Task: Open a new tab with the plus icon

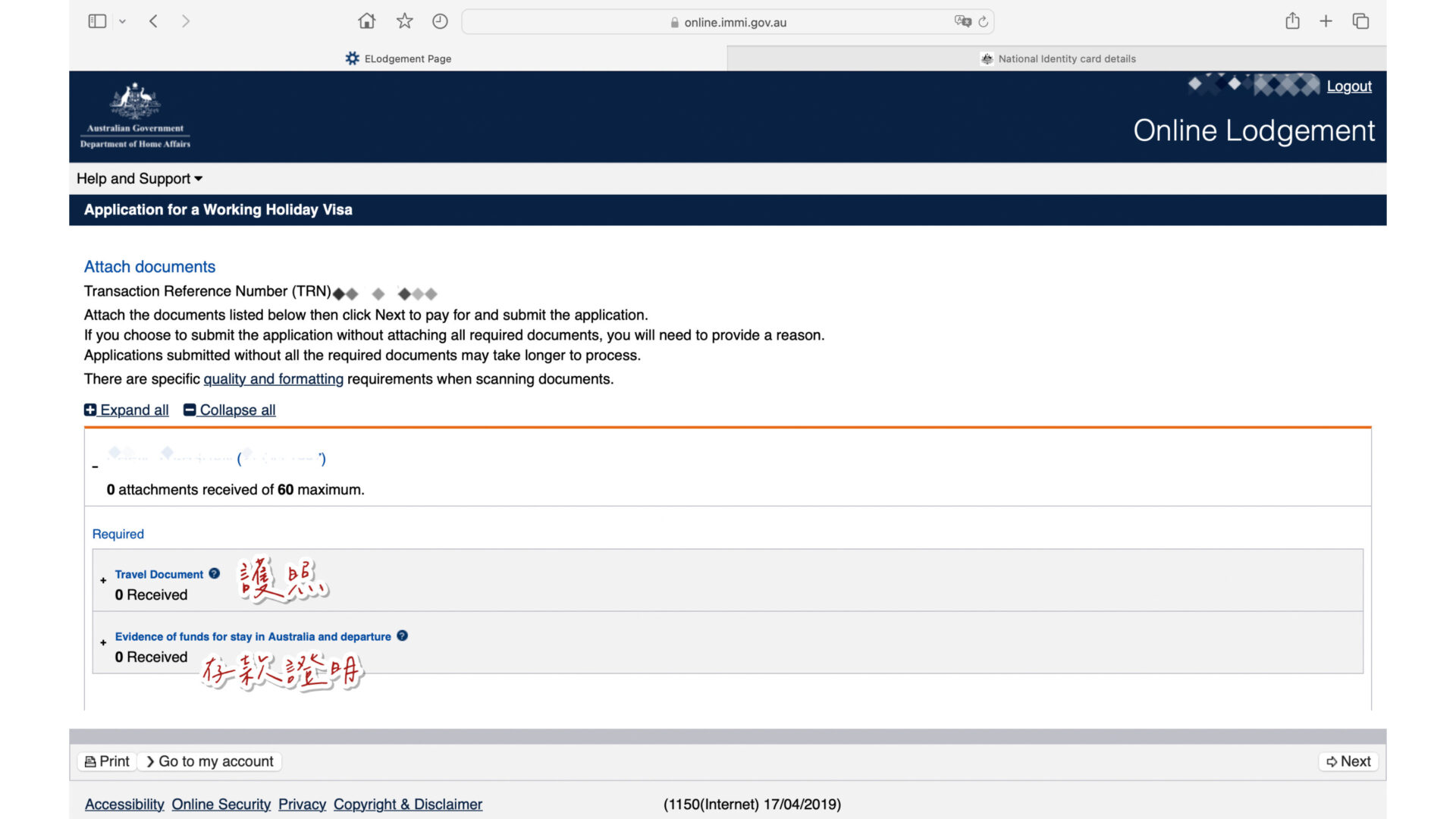Action: click(1326, 21)
